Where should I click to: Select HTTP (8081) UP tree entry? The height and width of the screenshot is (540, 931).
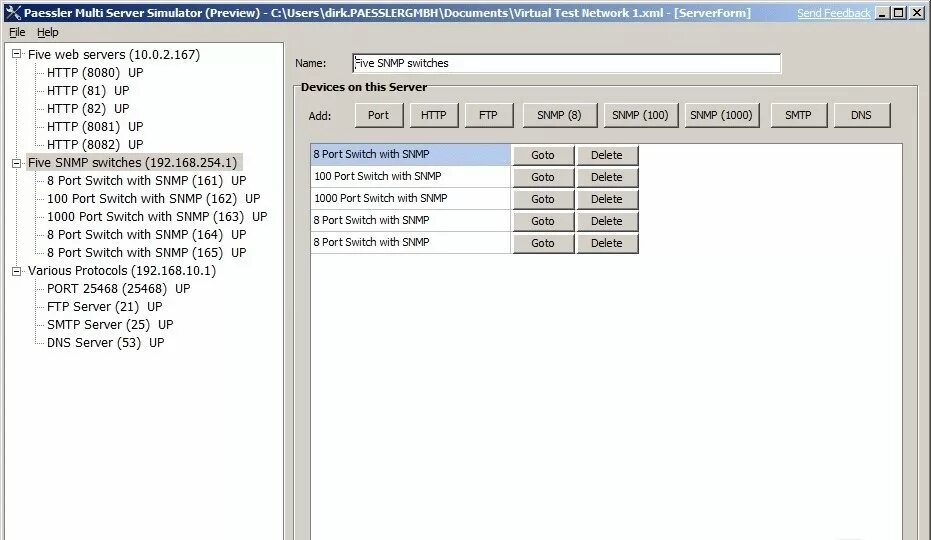pos(95,127)
